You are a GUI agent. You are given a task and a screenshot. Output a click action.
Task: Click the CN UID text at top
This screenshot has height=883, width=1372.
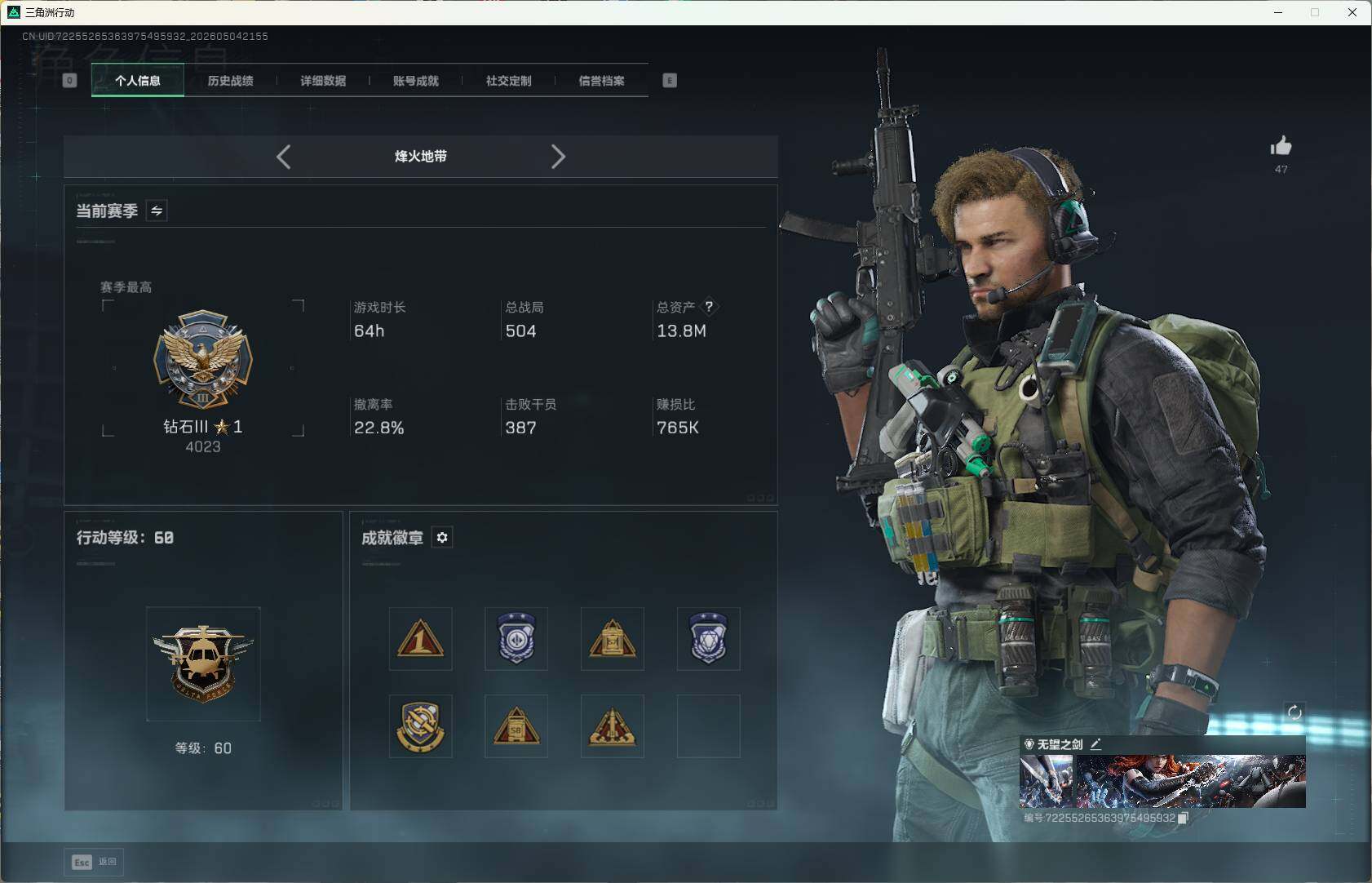pos(145,37)
